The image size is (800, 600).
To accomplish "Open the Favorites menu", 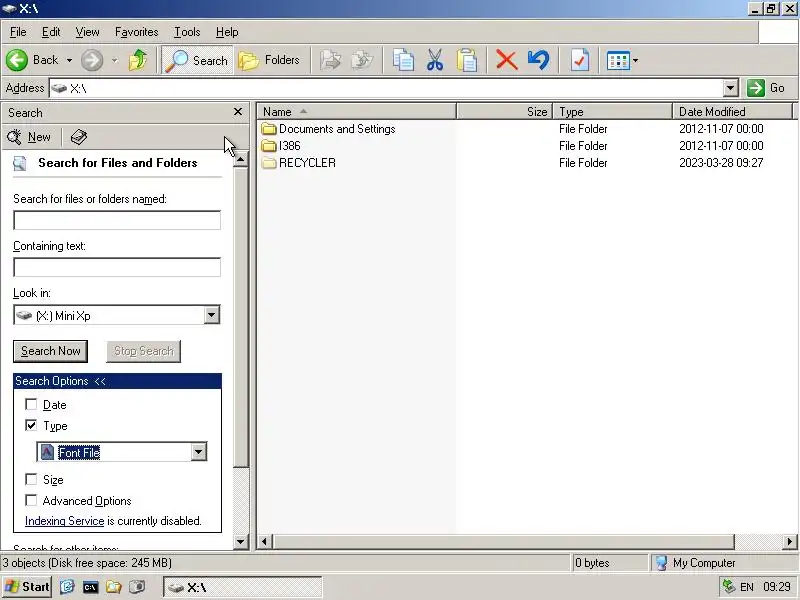I will [136, 32].
